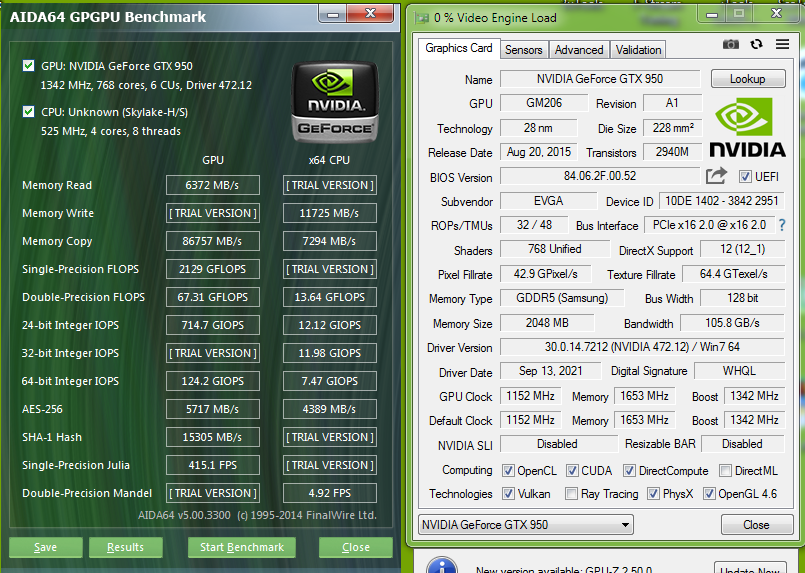Click the Bandwidth value 105.8 GB/s
805x573 pixels.
click(x=733, y=323)
